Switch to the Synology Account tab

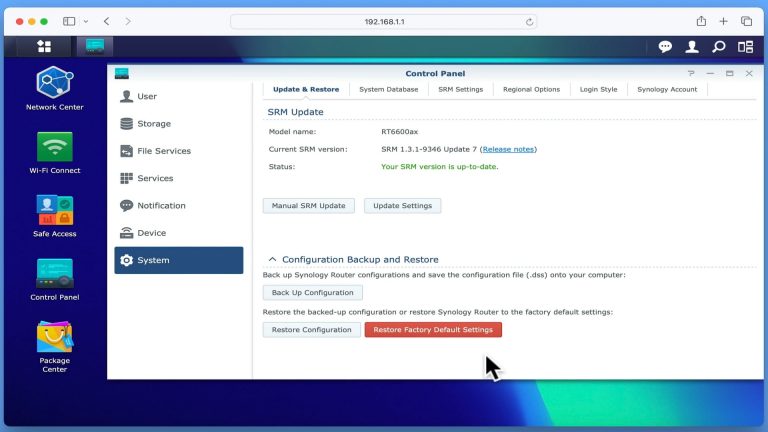(x=667, y=89)
